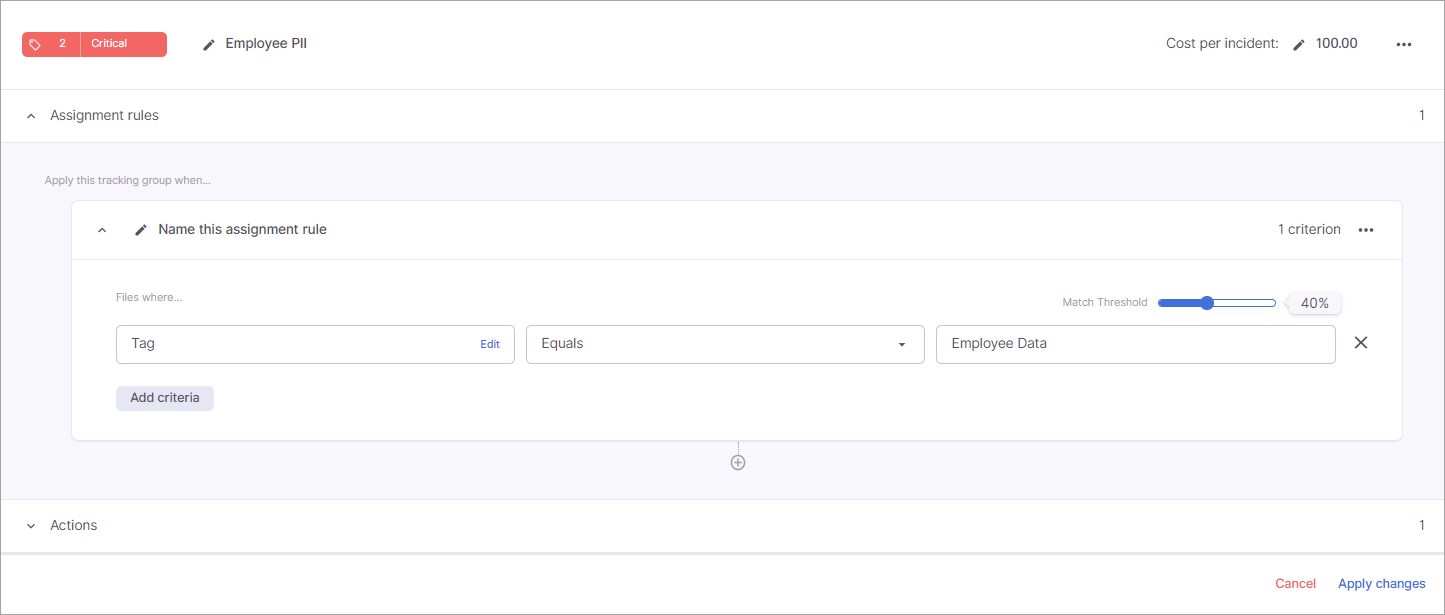The image size is (1445, 615).
Task: Edit the cost per incident pencil icon
Action: click(1299, 44)
